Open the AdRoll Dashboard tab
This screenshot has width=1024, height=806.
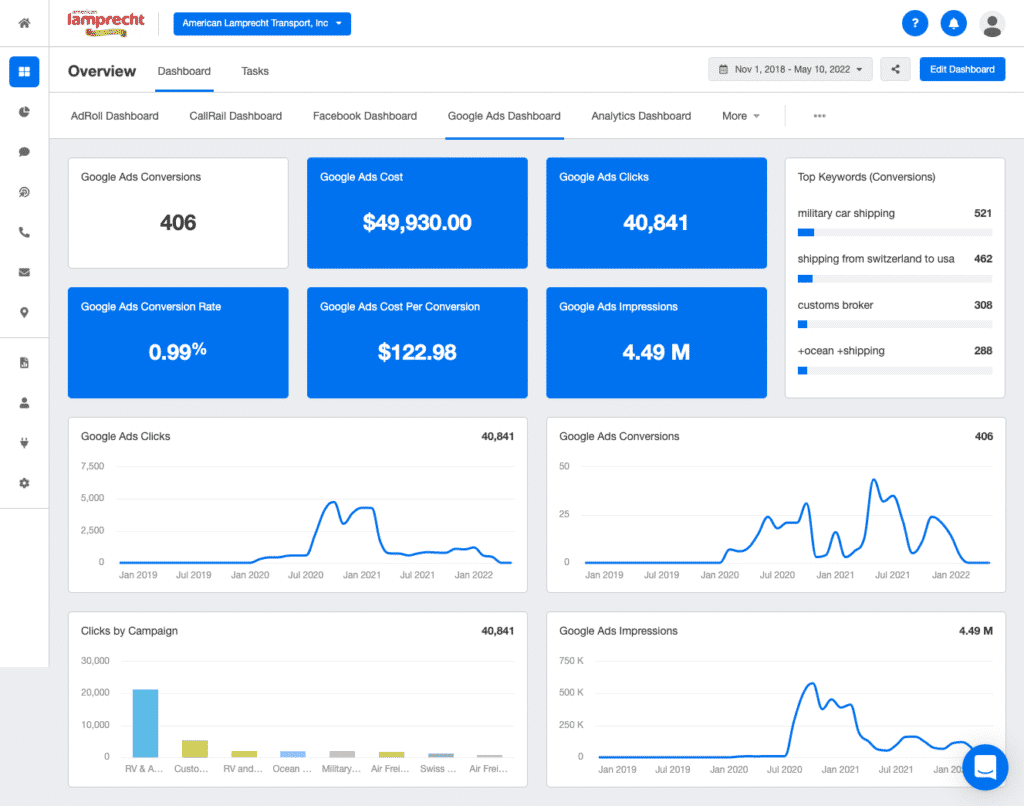click(x=114, y=116)
